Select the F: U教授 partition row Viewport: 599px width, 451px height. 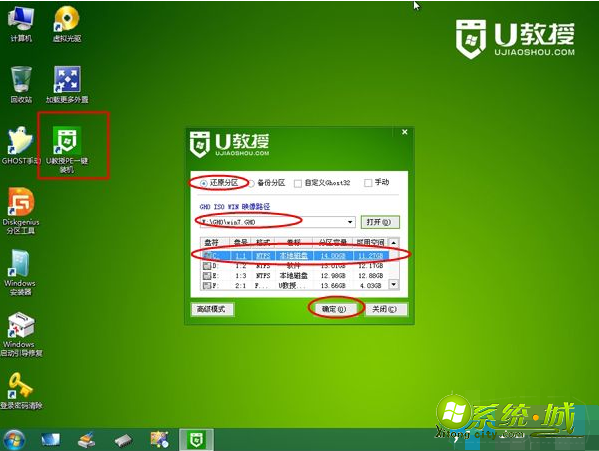tap(295, 285)
